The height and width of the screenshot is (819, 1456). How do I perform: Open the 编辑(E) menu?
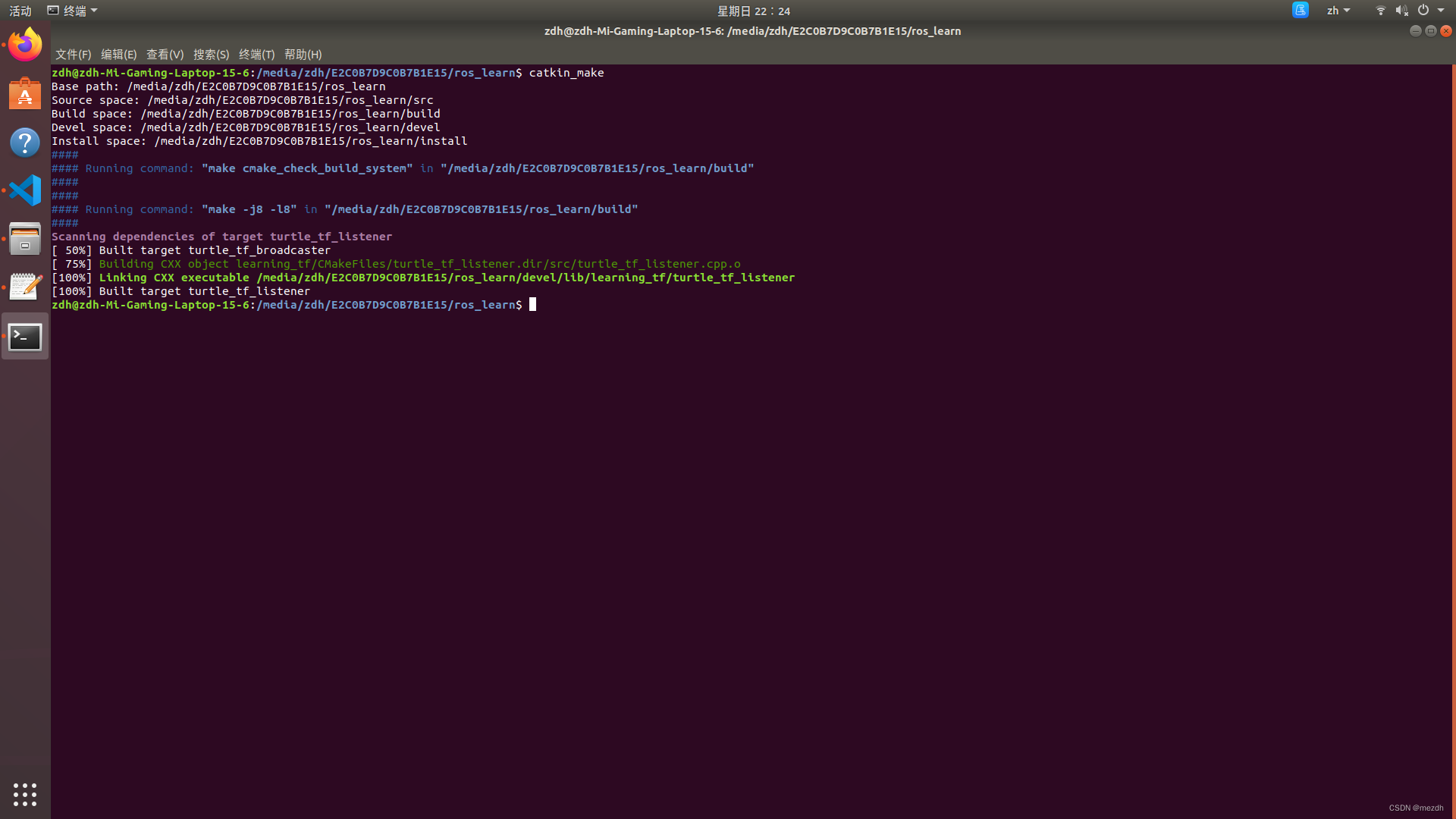(119, 55)
